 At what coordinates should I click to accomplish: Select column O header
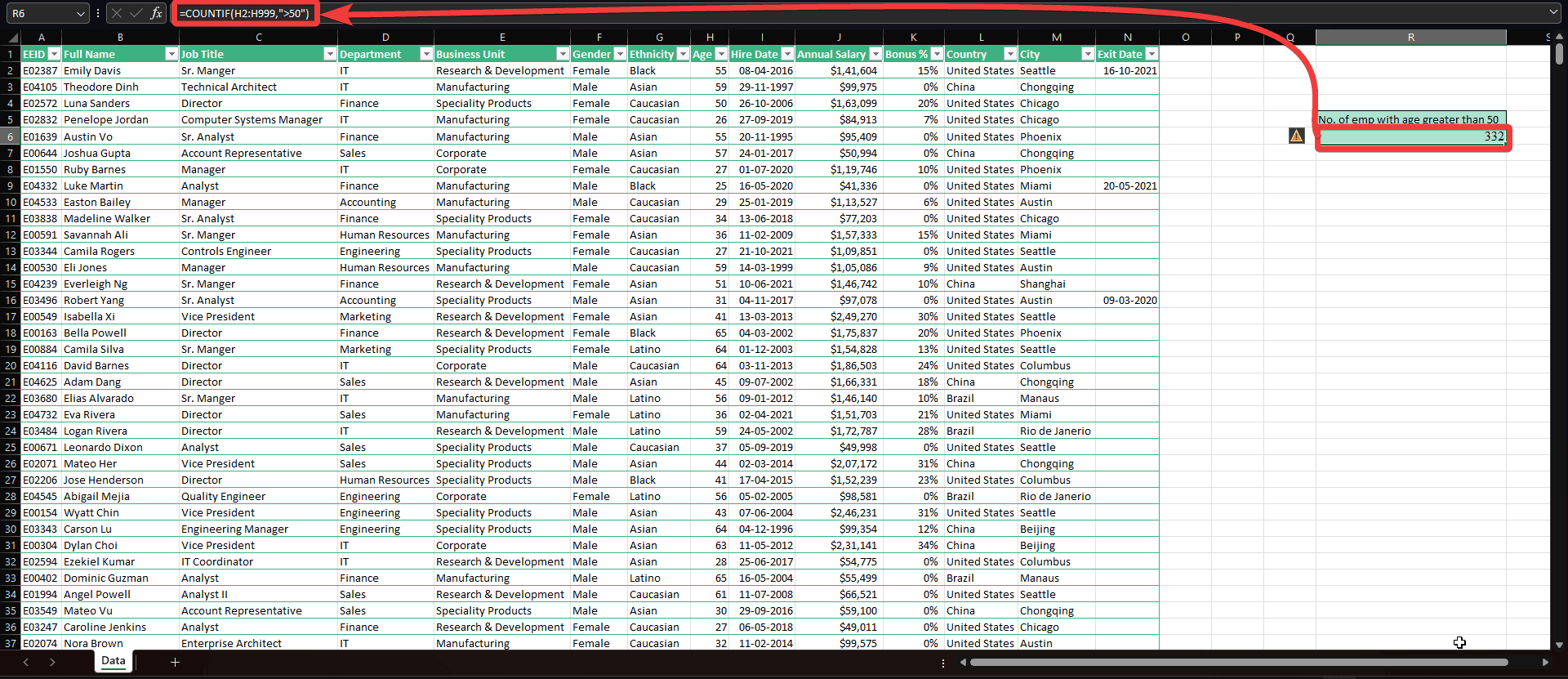pos(1185,38)
